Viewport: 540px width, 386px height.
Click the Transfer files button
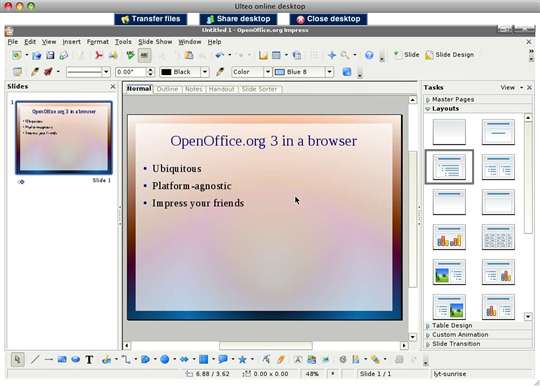(x=151, y=19)
